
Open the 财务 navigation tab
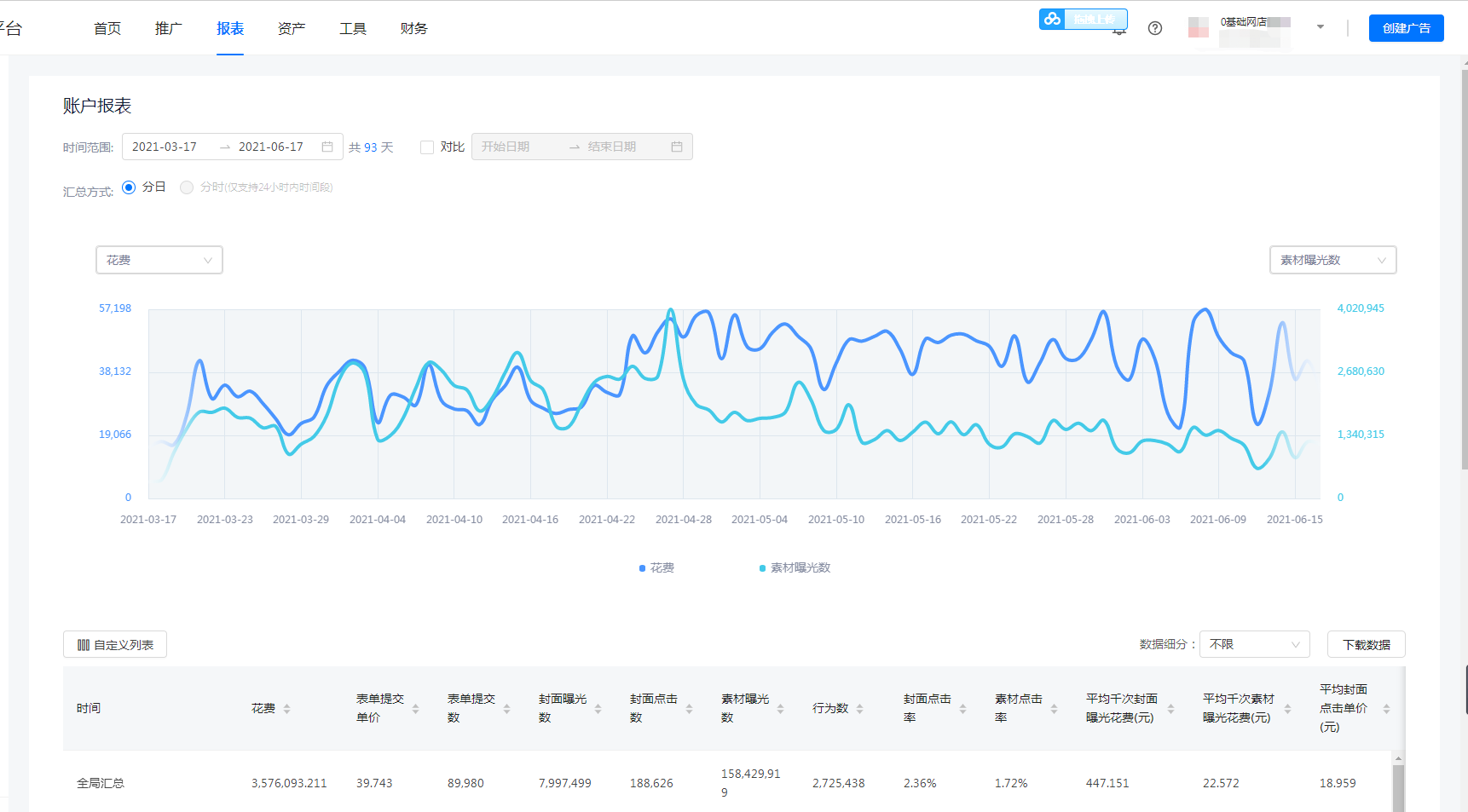pos(413,28)
